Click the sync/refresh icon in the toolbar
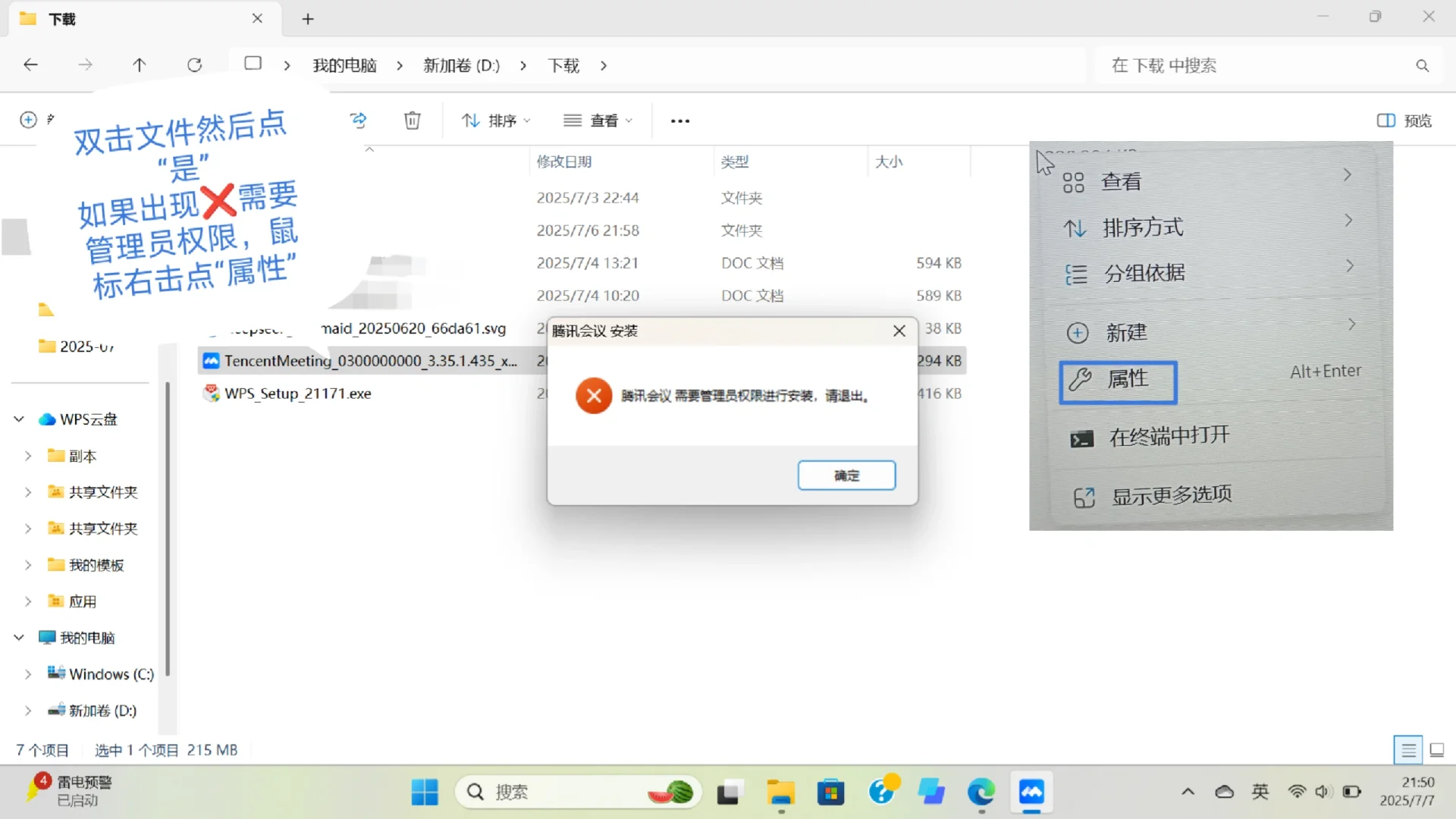Image resolution: width=1456 pixels, height=819 pixels. 358,120
